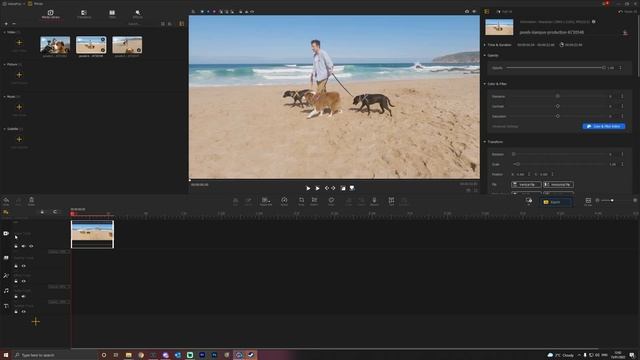640x360 pixels.
Task: Click the Export button
Action: tap(556, 202)
